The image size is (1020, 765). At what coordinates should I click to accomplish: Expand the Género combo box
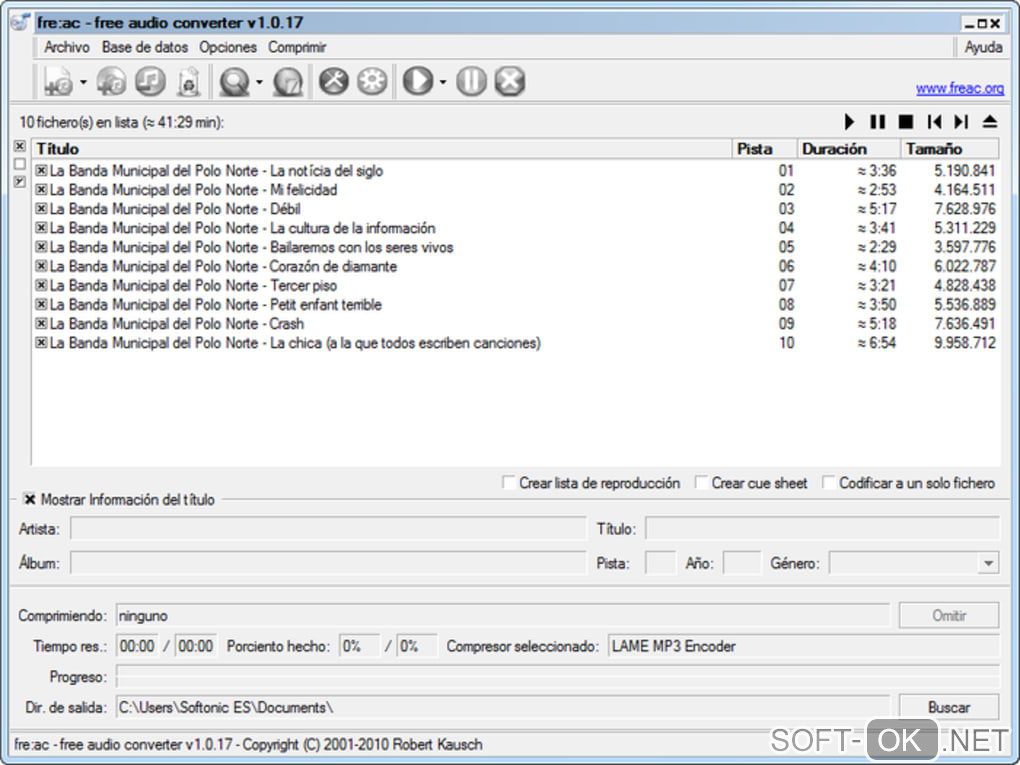(x=988, y=563)
